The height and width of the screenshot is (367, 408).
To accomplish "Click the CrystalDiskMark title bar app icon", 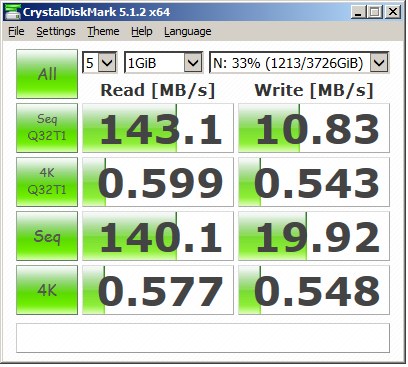I will [x=12, y=12].
